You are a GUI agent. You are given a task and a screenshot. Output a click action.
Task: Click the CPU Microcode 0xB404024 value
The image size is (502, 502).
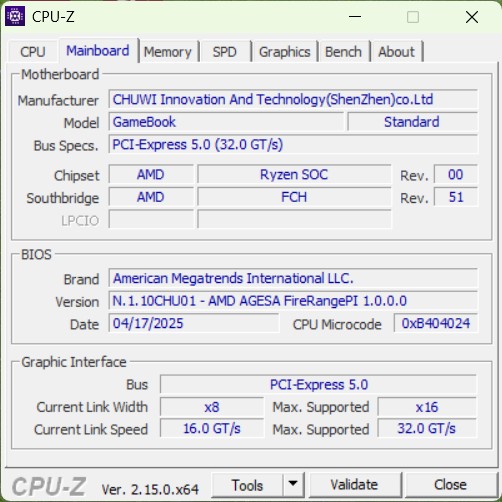pyautogui.click(x=436, y=323)
